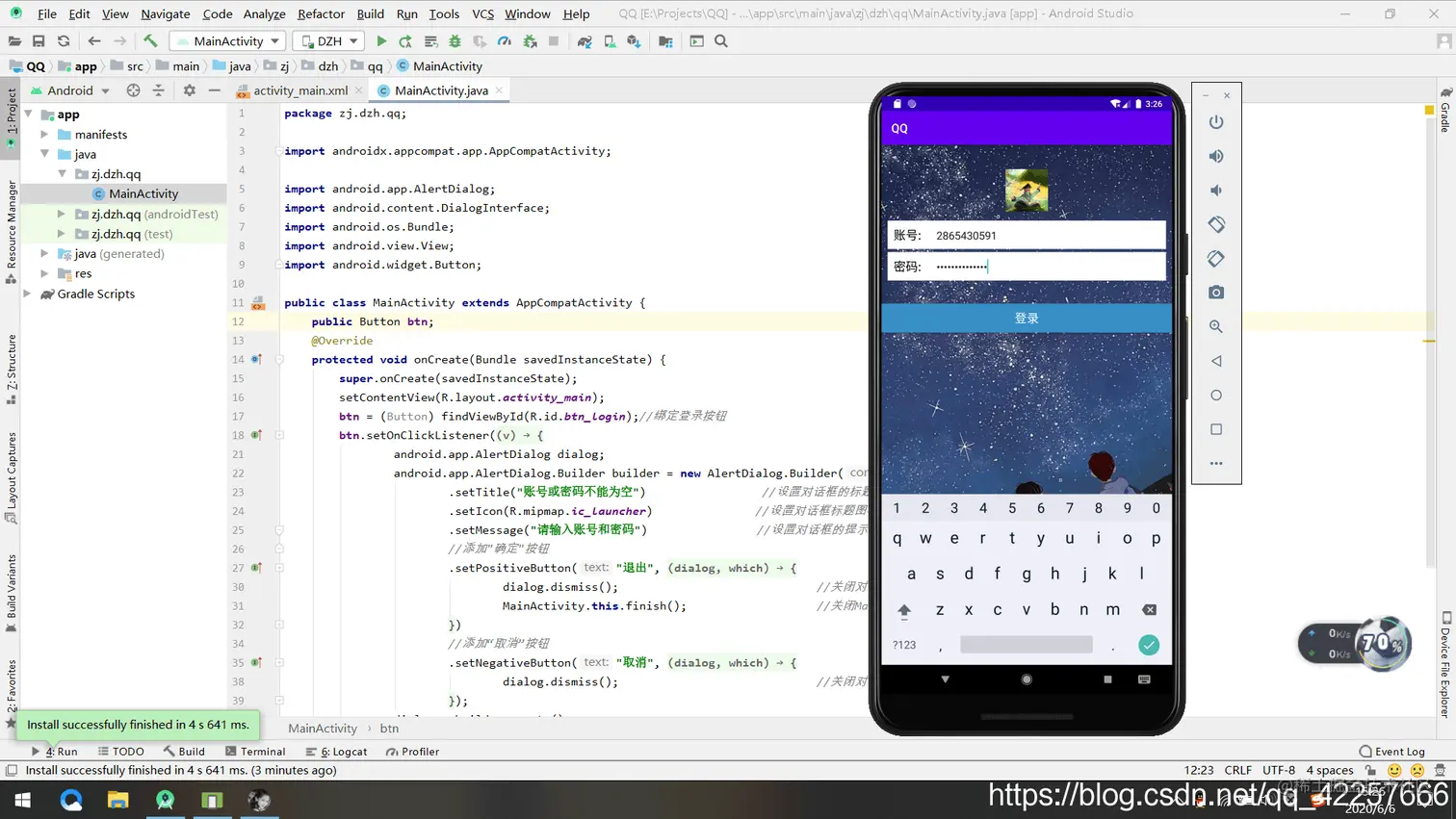
Task: Click Sync Project with Gradle Files icon
Action: pyautogui.click(x=585, y=41)
